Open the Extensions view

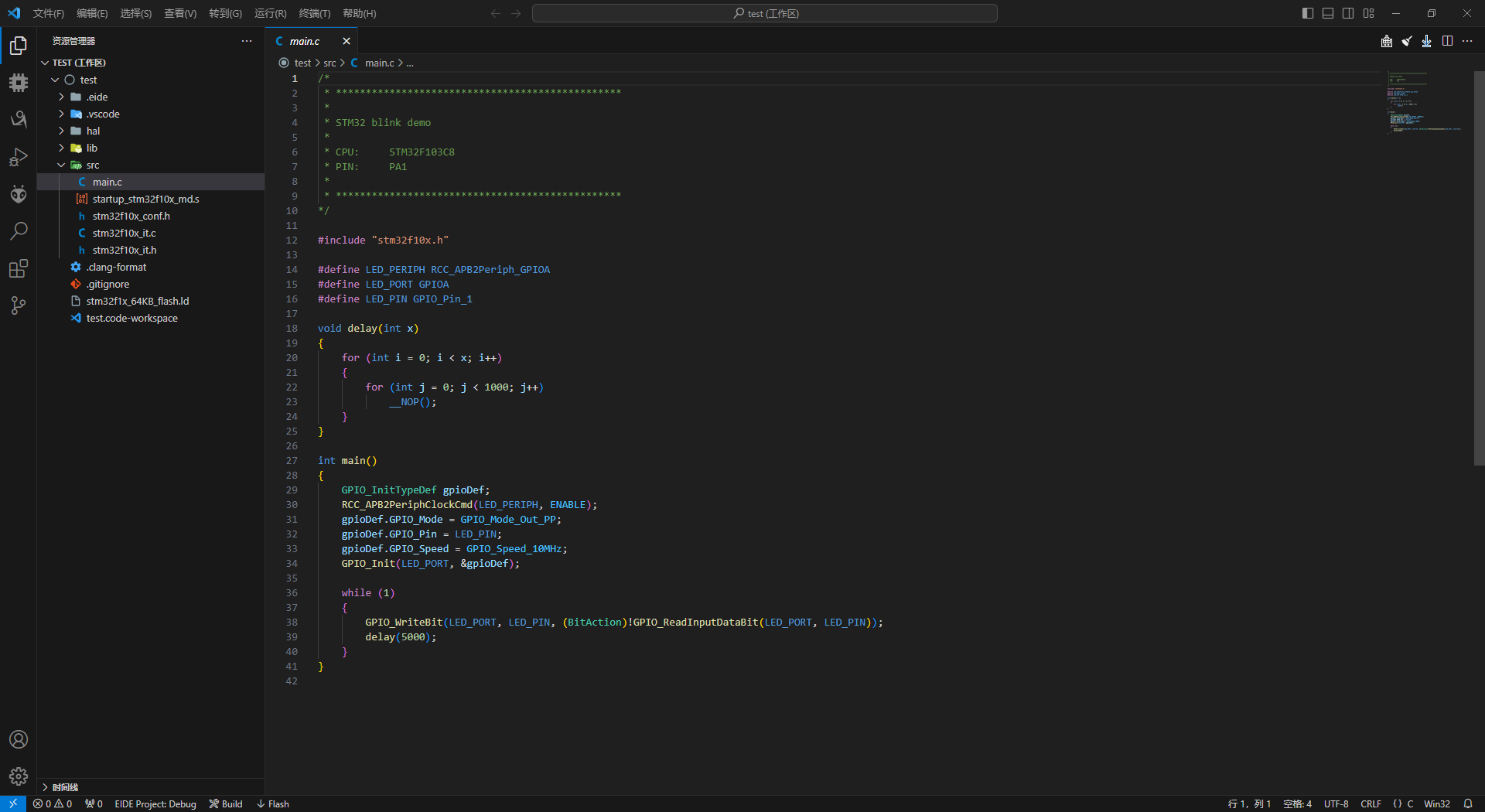pyautogui.click(x=19, y=268)
